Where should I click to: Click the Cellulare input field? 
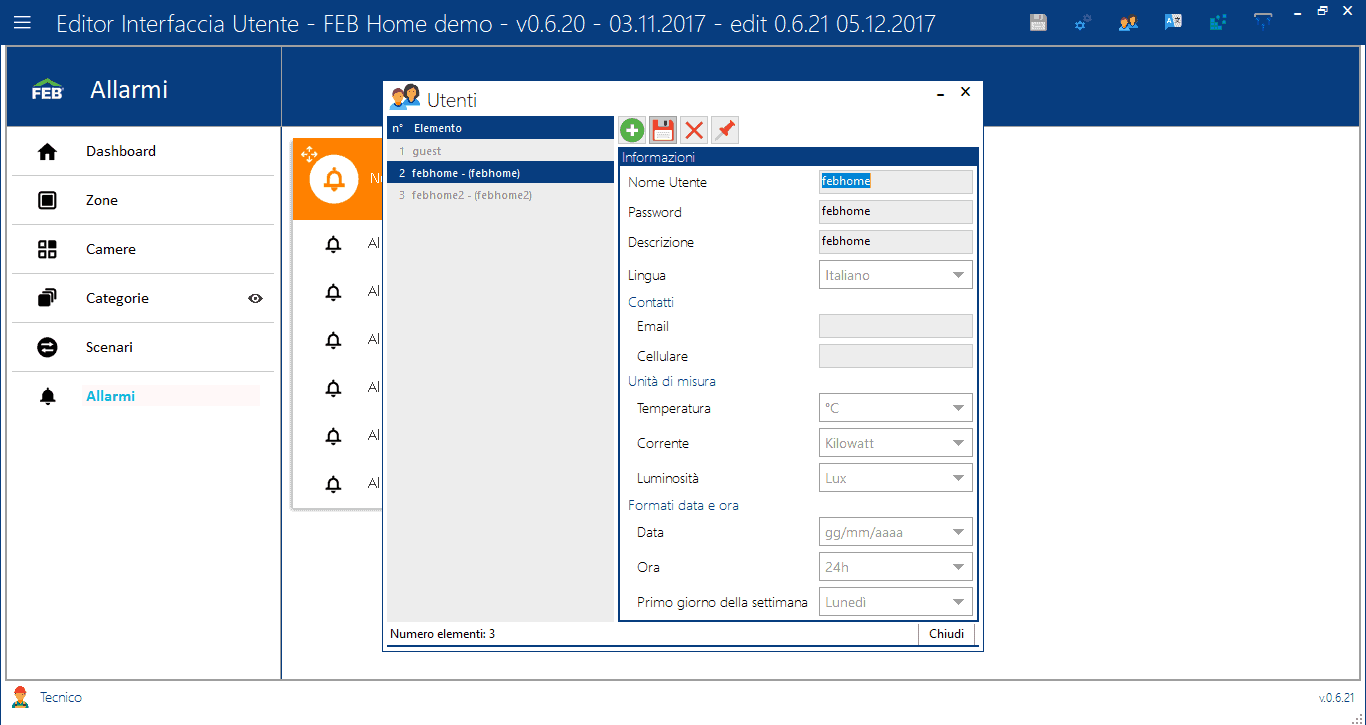coord(895,356)
